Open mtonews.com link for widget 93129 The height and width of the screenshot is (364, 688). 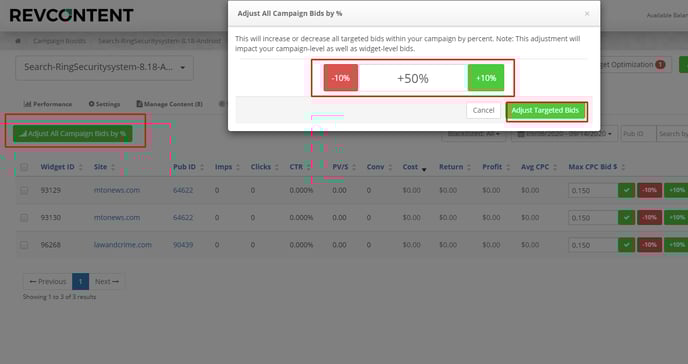pos(117,190)
